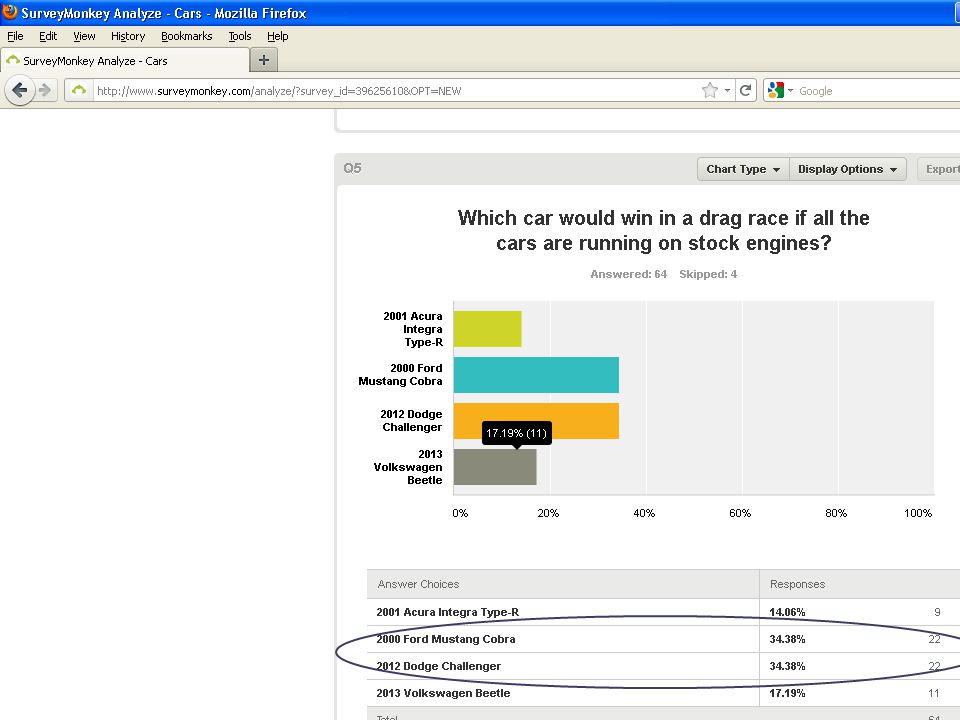Screen dimensions: 960x720
Task: Open a new tab with plus button
Action: pyautogui.click(x=264, y=60)
